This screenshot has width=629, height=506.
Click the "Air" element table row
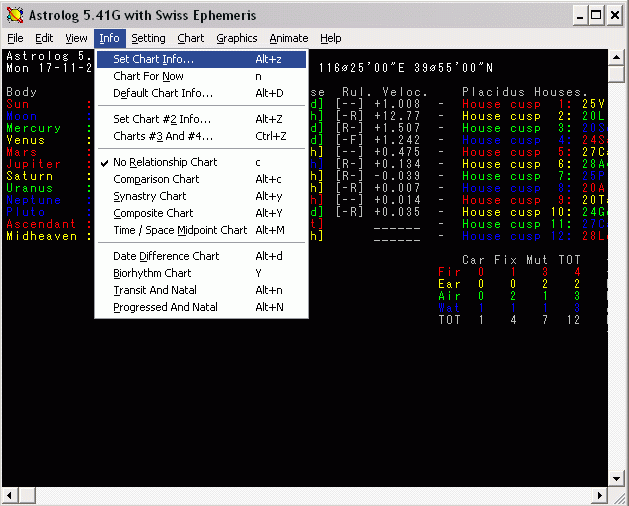coord(509,296)
